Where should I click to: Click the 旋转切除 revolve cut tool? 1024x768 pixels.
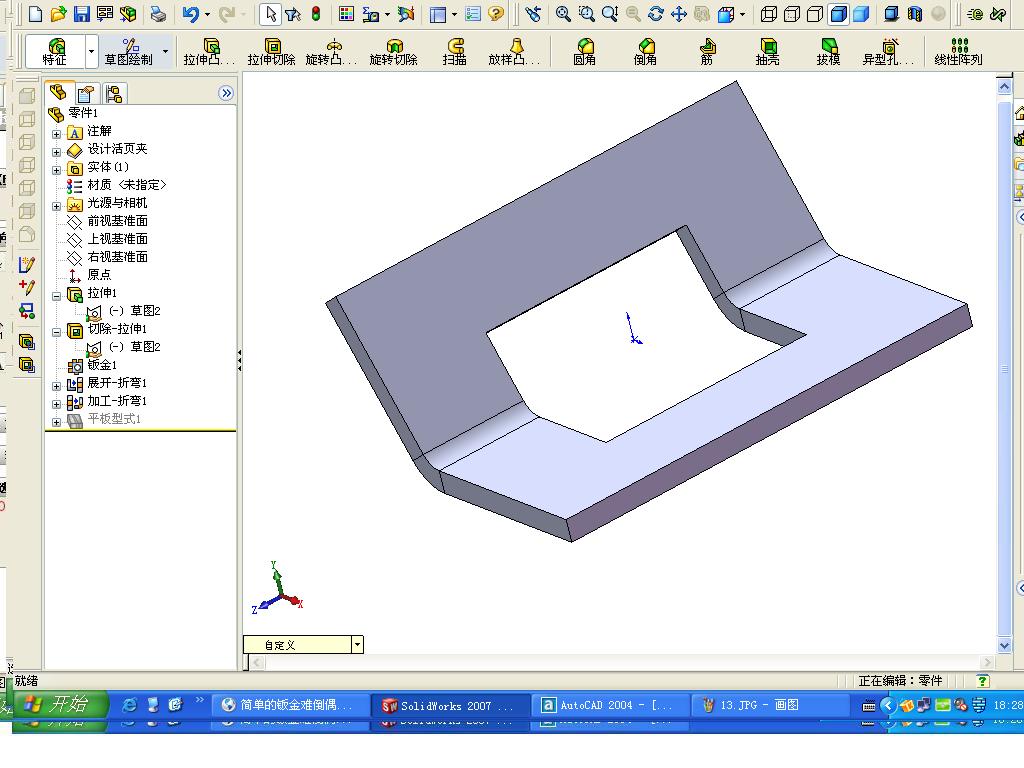tap(393, 52)
